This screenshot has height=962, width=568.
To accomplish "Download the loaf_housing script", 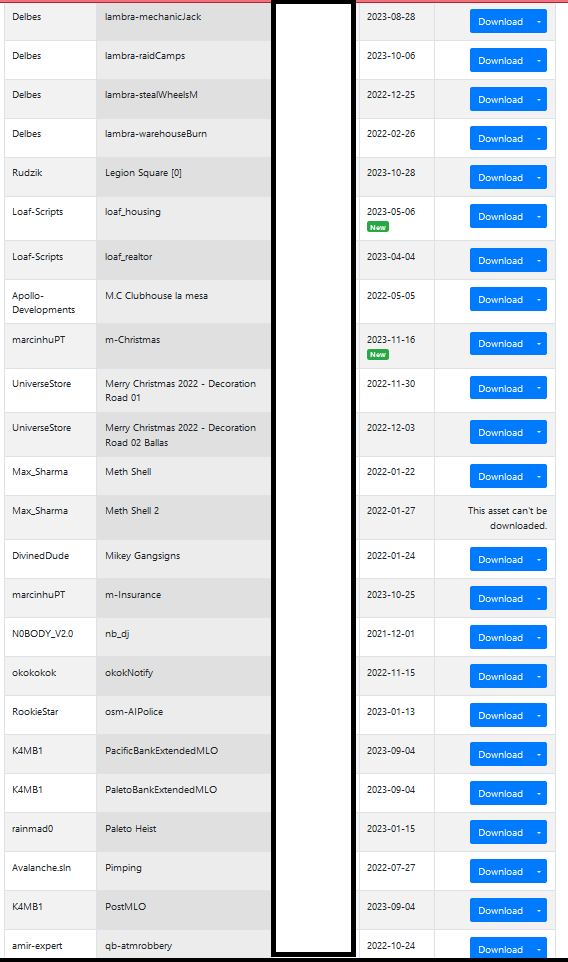I will (x=501, y=217).
